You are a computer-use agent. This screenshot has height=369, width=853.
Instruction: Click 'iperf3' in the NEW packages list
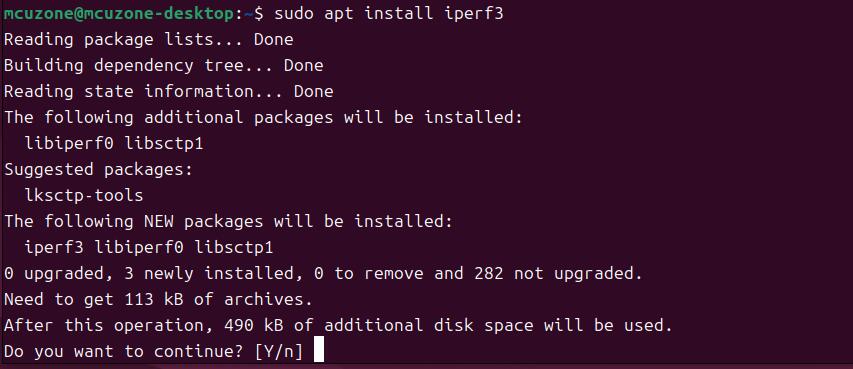click(54, 248)
